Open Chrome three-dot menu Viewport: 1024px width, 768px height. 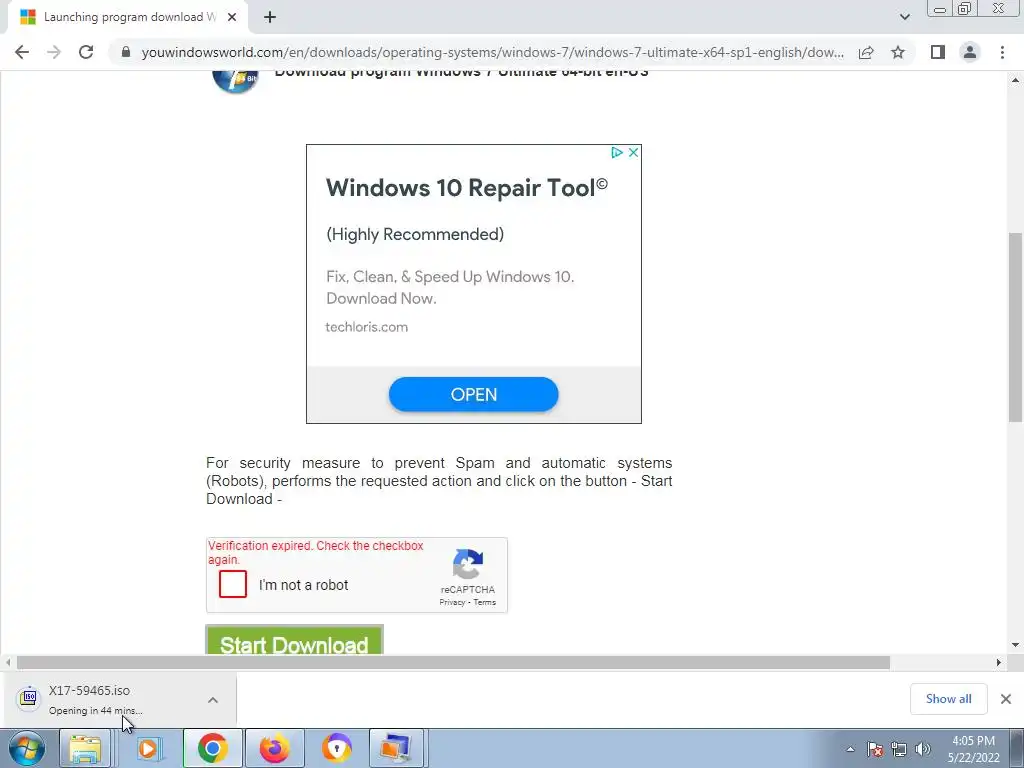pos(1002,52)
